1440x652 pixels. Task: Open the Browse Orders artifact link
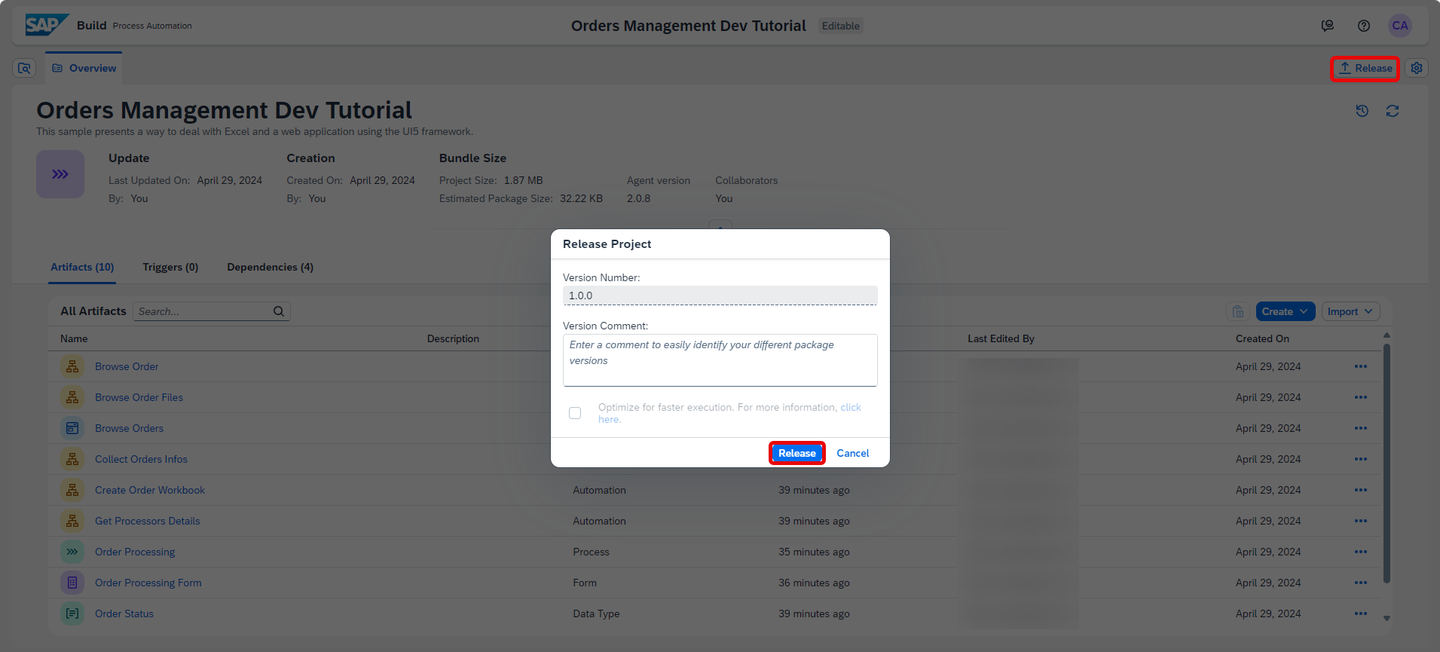pos(129,429)
